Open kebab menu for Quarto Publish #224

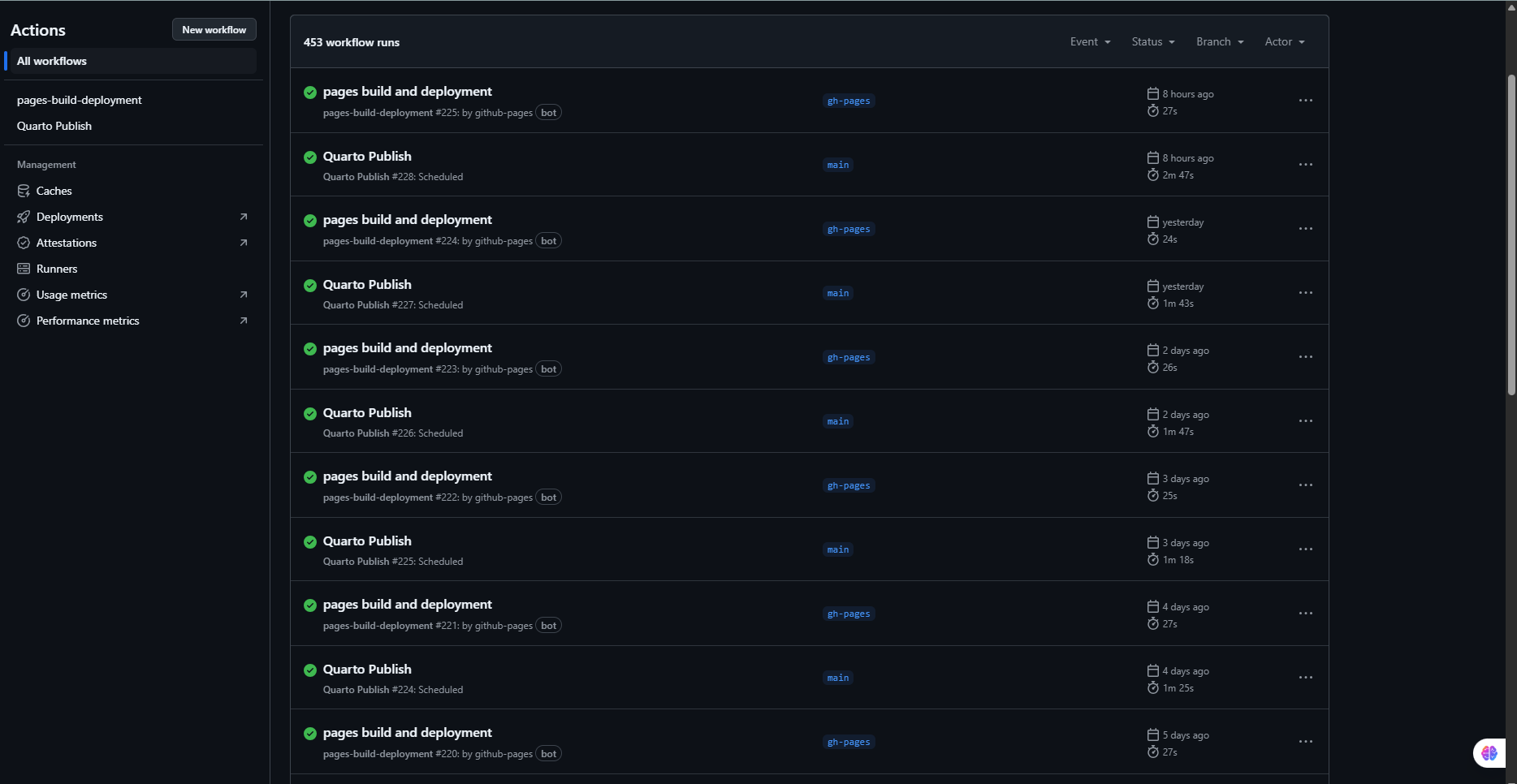(x=1305, y=678)
